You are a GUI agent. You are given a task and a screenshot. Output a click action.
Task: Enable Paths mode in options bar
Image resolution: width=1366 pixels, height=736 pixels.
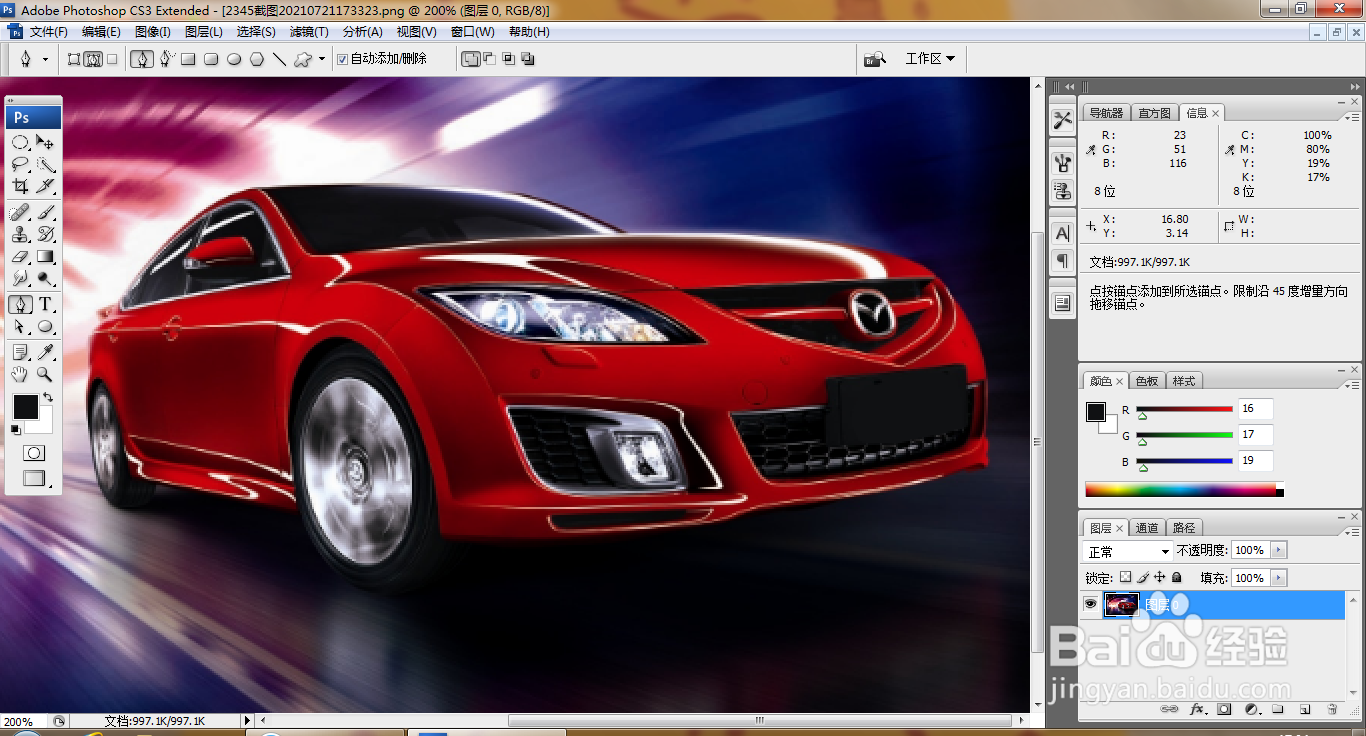(93, 59)
